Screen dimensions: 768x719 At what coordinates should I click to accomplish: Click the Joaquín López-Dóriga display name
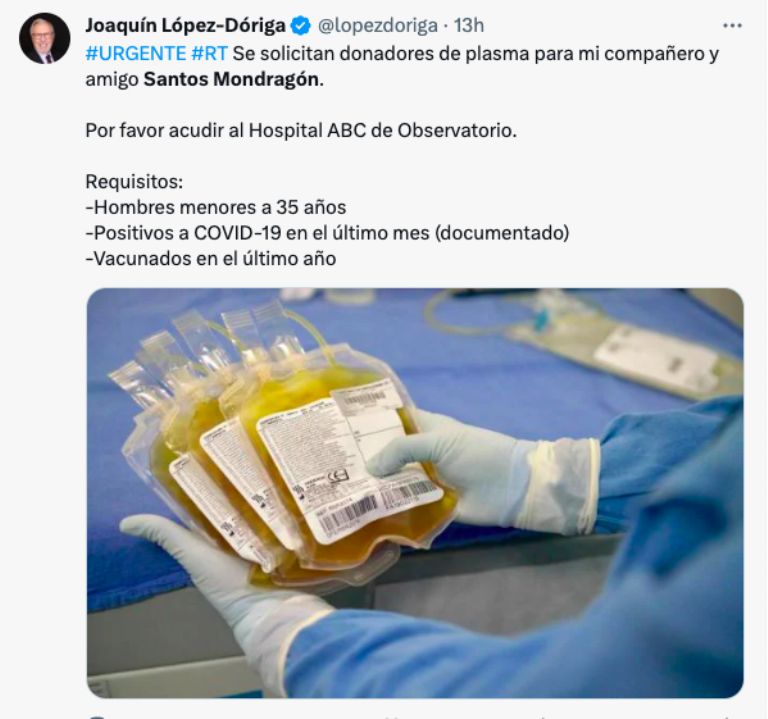185,25
